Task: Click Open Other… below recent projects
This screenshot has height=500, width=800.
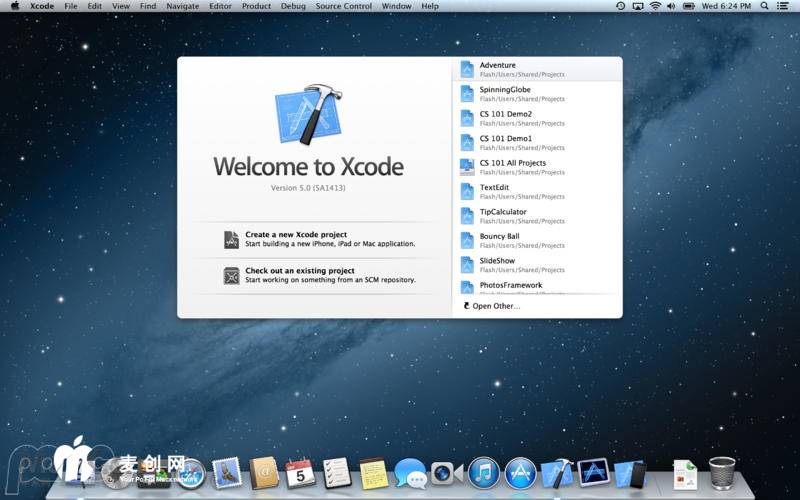Action: tap(495, 306)
